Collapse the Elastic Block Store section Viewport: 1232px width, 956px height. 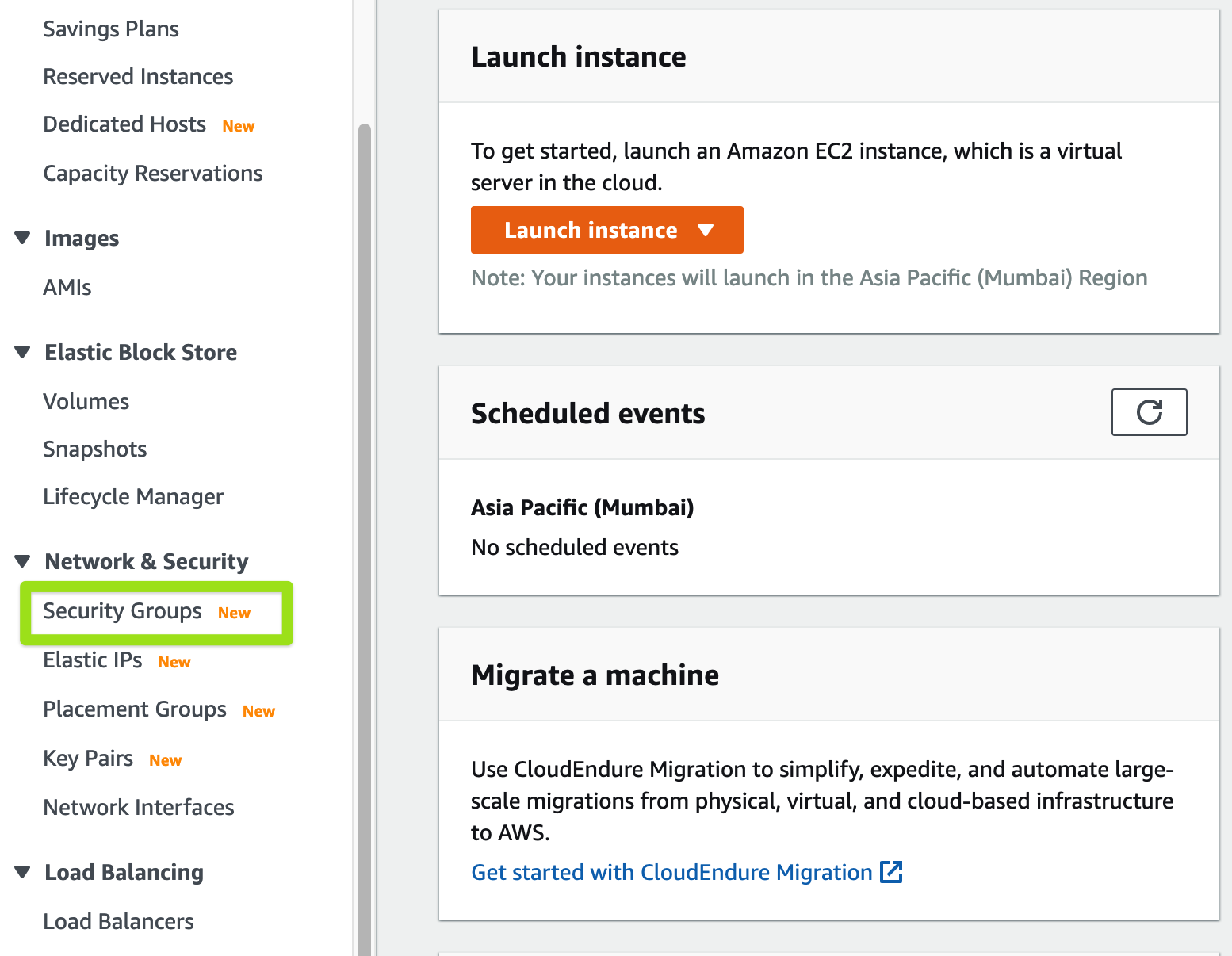pyautogui.click(x=23, y=352)
